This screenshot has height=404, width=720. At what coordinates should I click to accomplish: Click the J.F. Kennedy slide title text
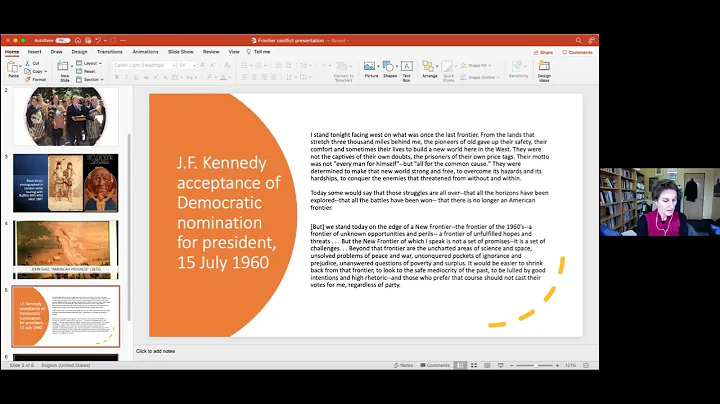[x=228, y=213]
